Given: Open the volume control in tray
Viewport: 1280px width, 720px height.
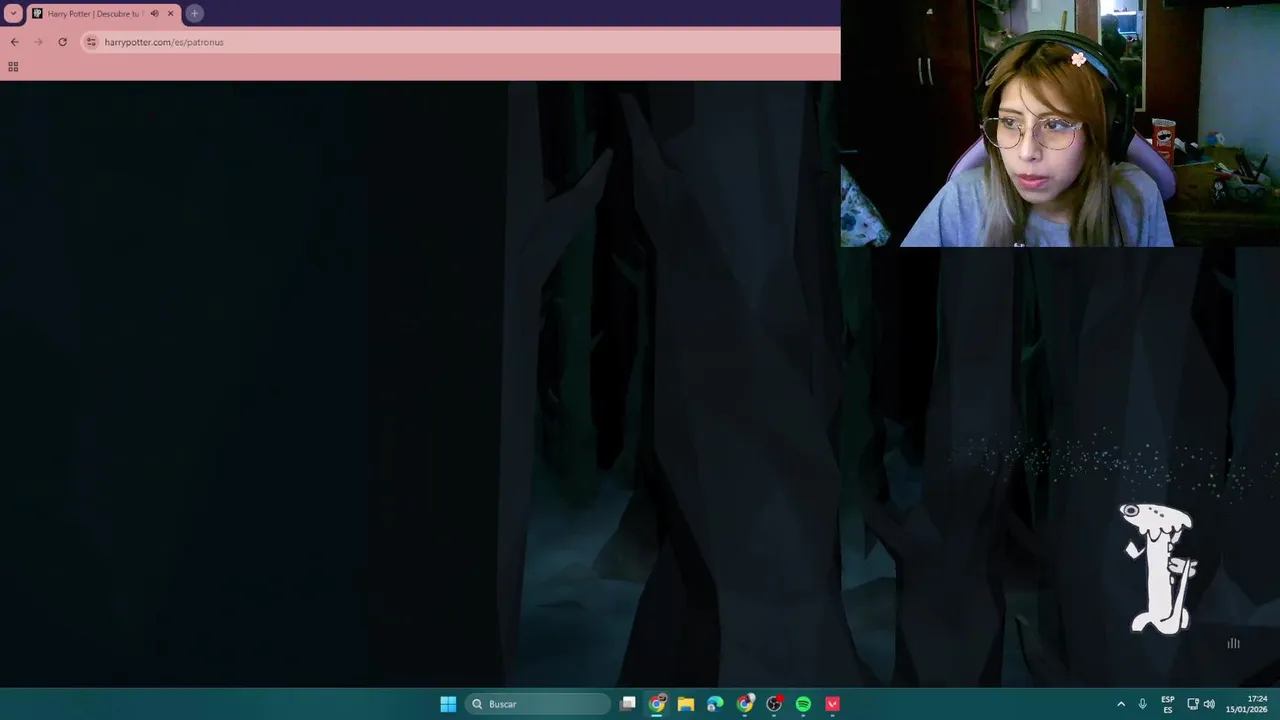Looking at the screenshot, I should click(1209, 704).
